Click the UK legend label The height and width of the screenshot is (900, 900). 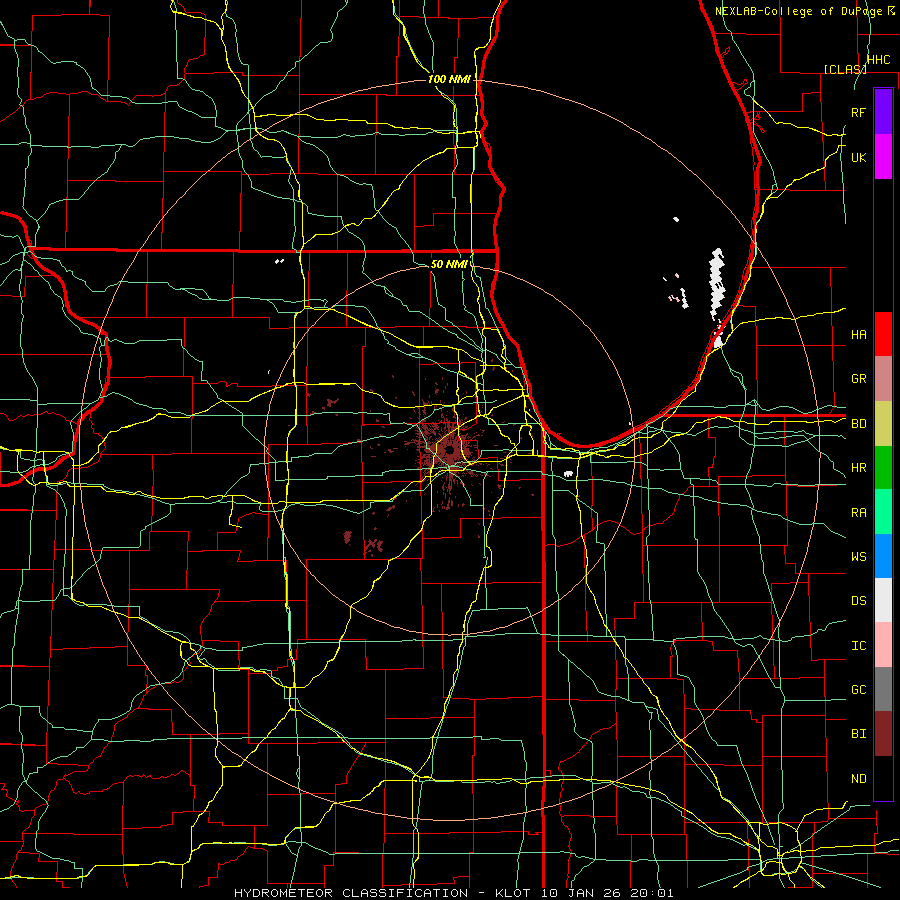(858, 157)
